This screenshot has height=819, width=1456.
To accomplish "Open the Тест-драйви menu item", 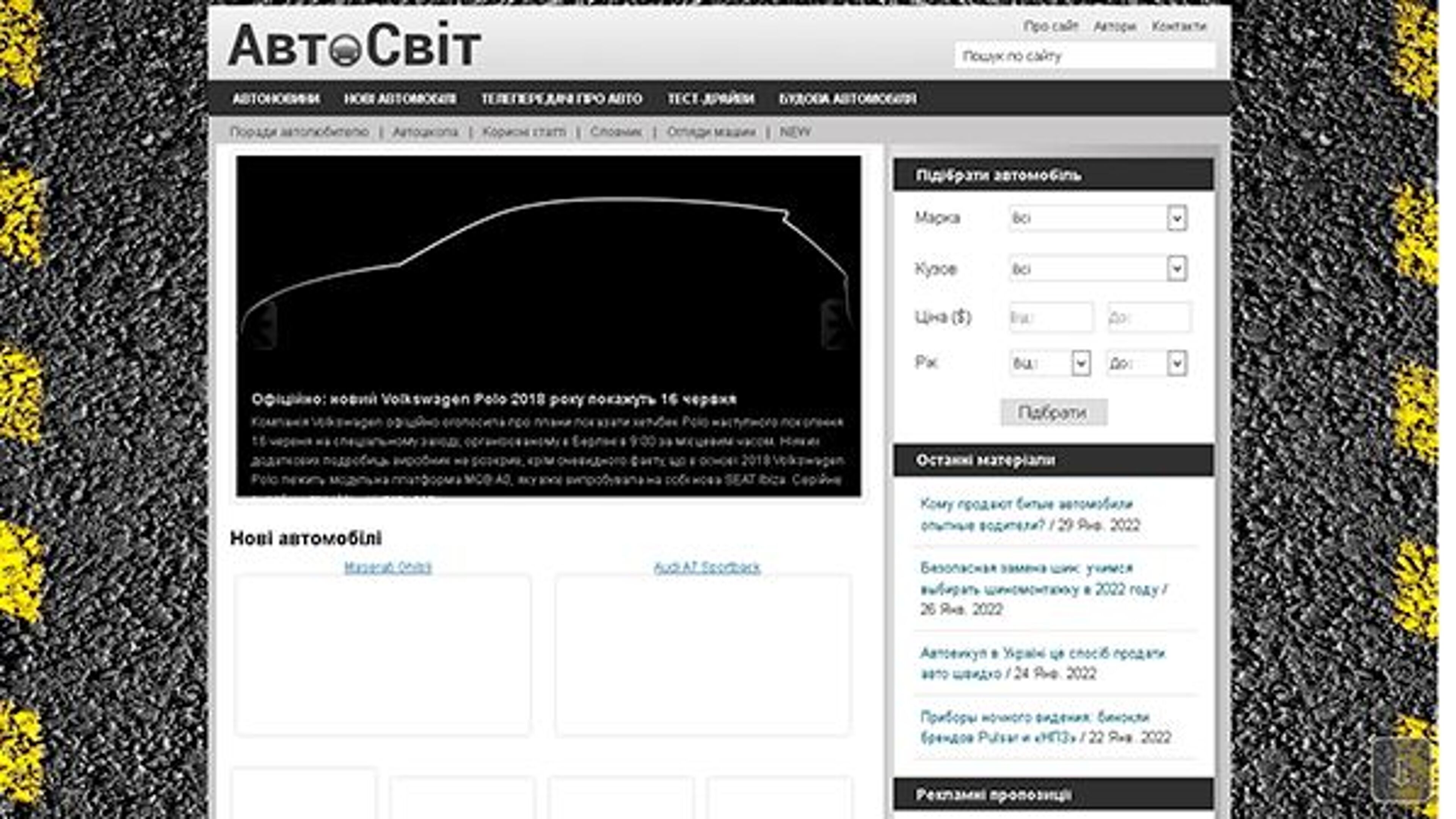I will click(711, 99).
